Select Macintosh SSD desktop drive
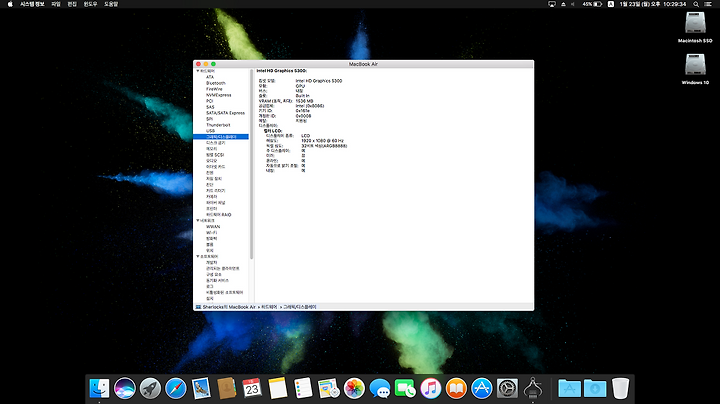 click(695, 27)
